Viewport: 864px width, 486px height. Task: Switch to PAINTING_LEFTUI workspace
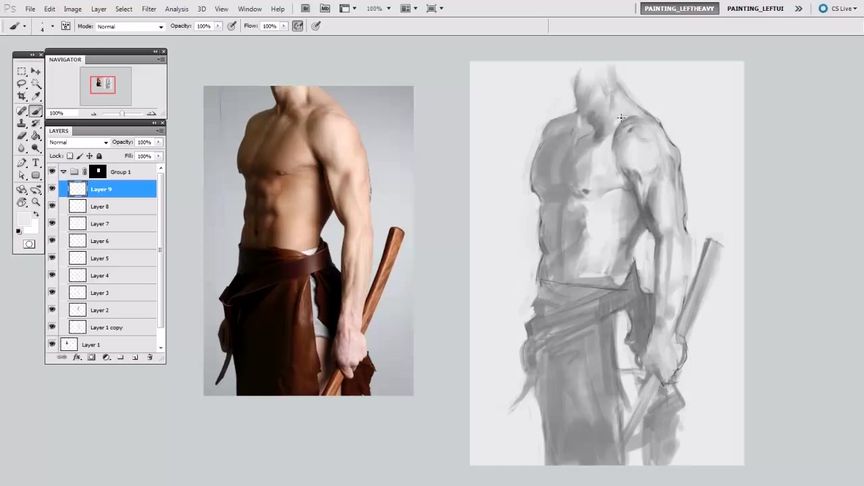point(756,8)
